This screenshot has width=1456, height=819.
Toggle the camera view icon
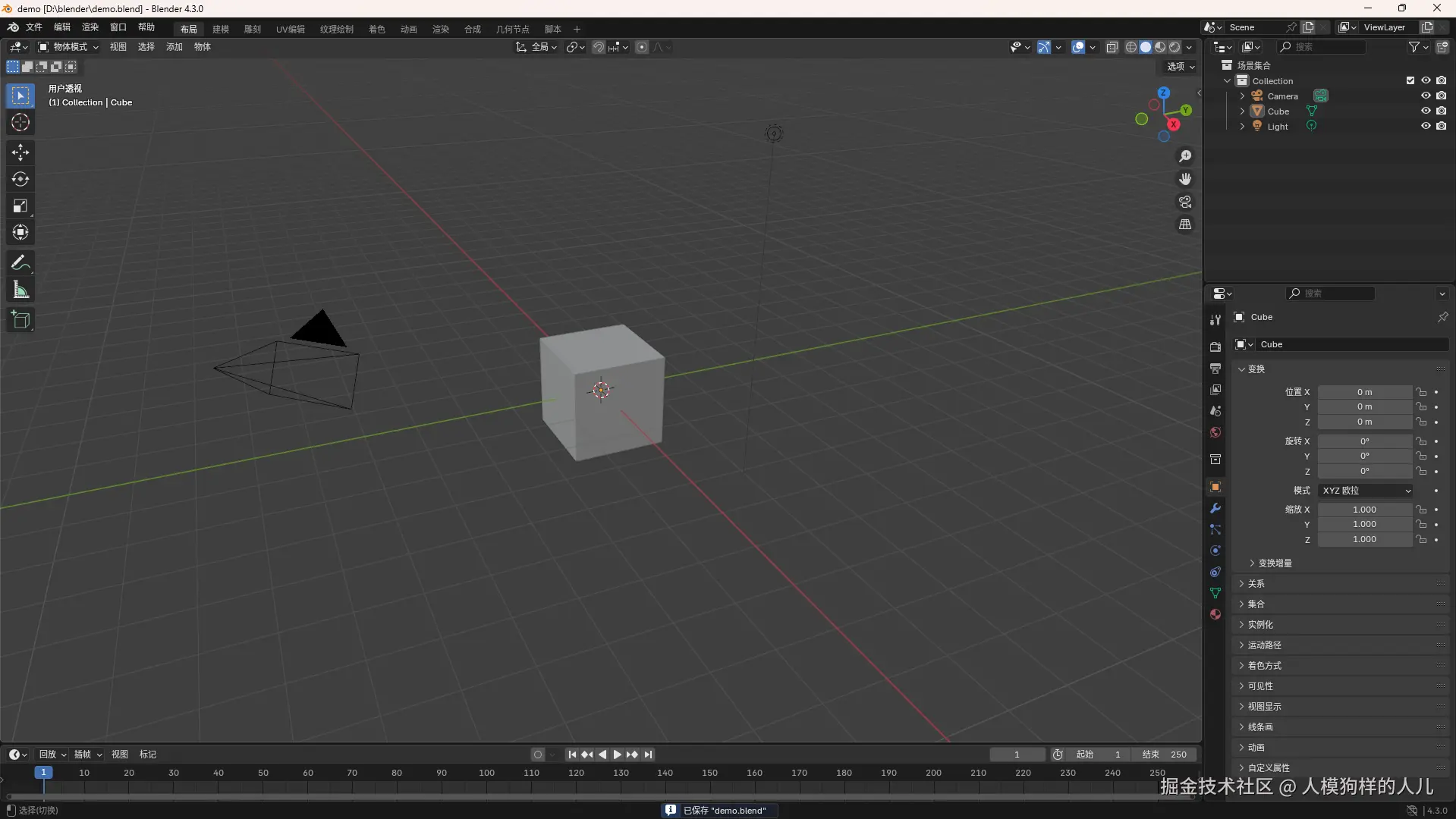point(1185,202)
